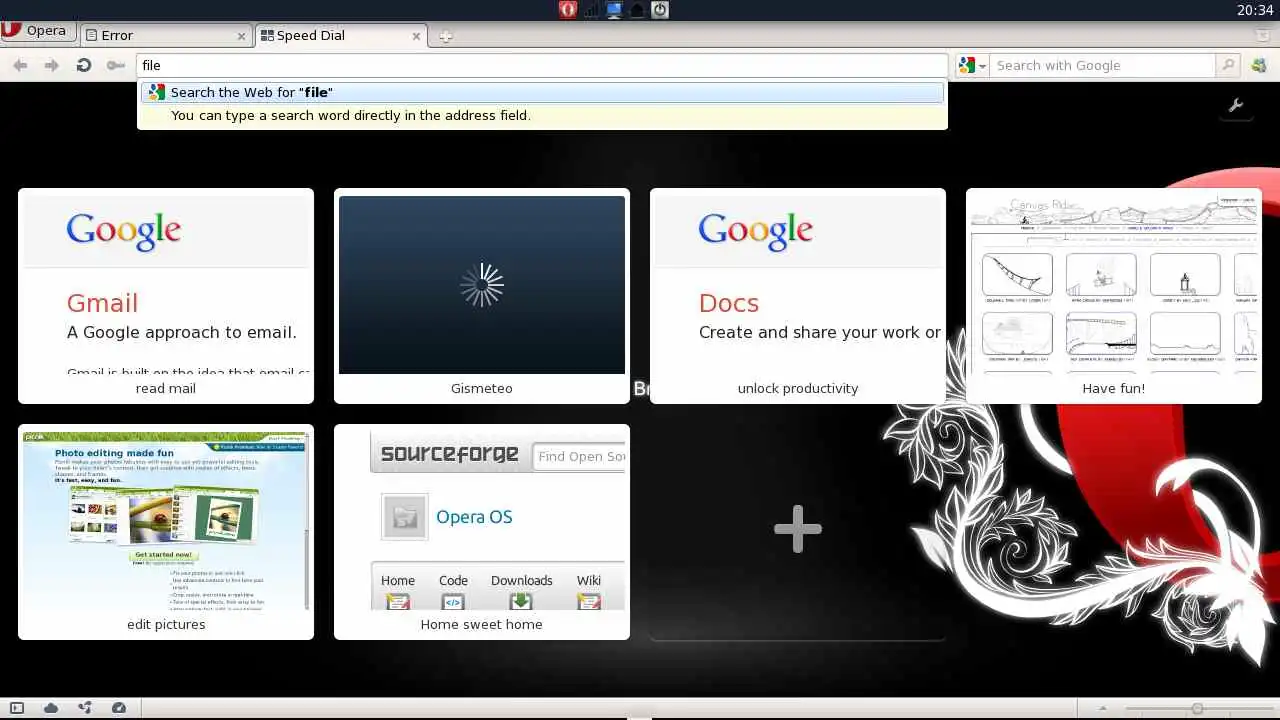
Task: Click the search magnifier button
Action: coord(1228,65)
